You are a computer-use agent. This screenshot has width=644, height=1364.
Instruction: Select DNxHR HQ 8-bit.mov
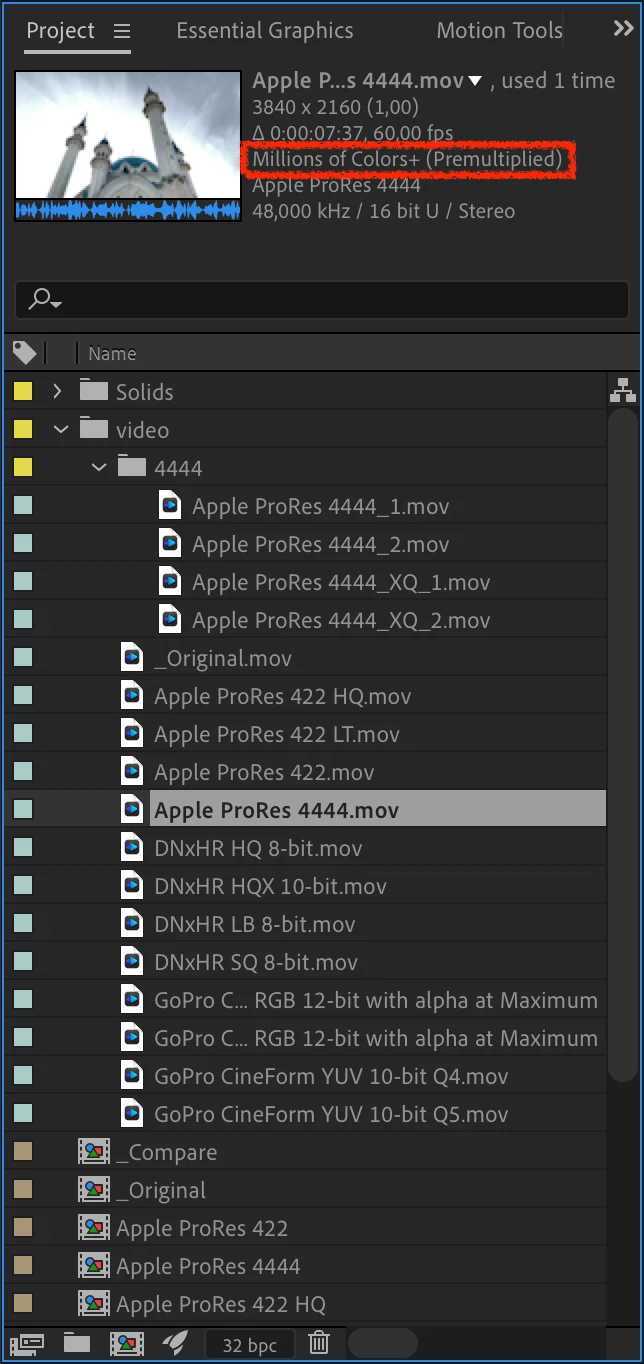tap(258, 848)
